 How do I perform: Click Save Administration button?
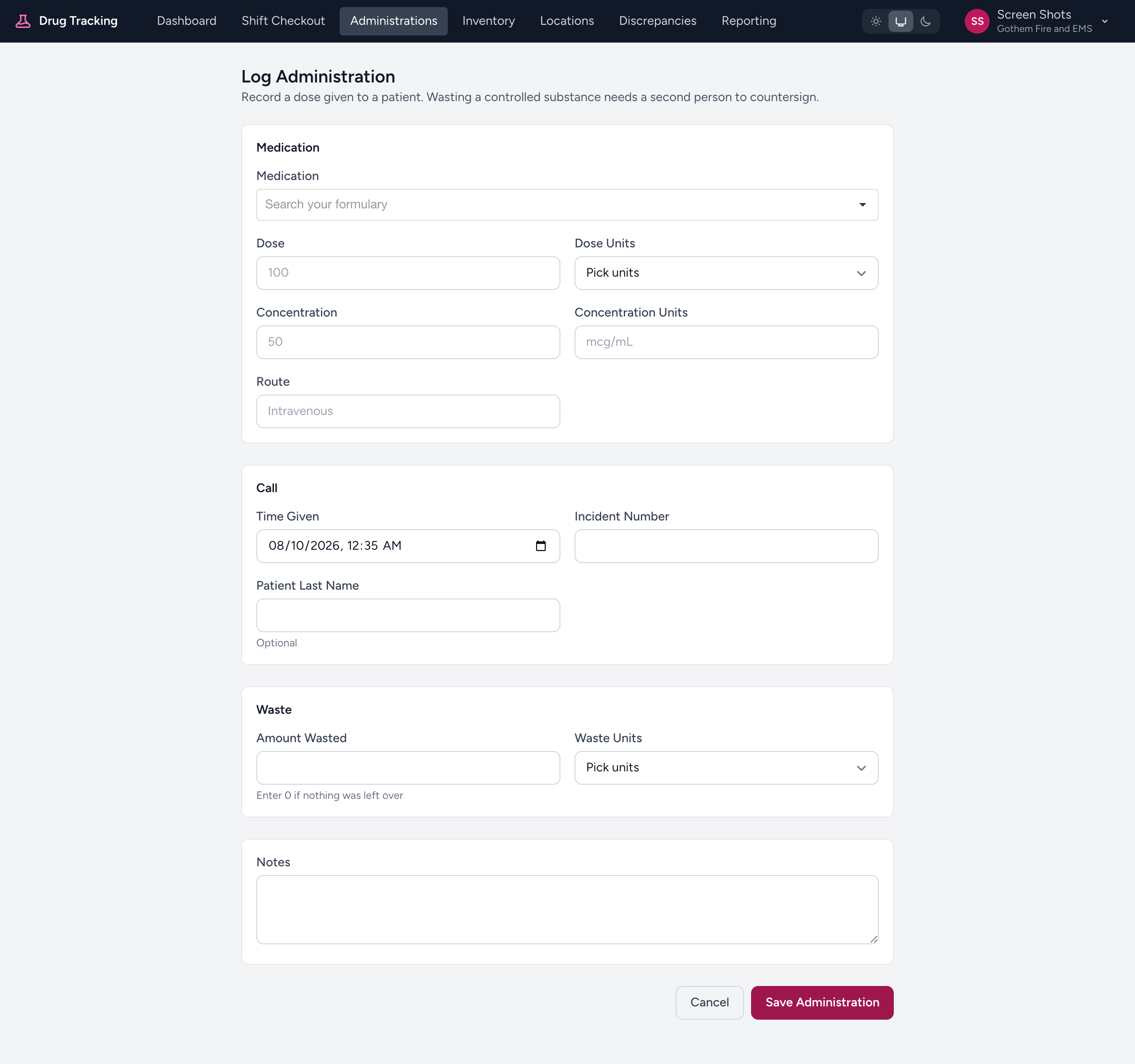pyautogui.click(x=822, y=1002)
